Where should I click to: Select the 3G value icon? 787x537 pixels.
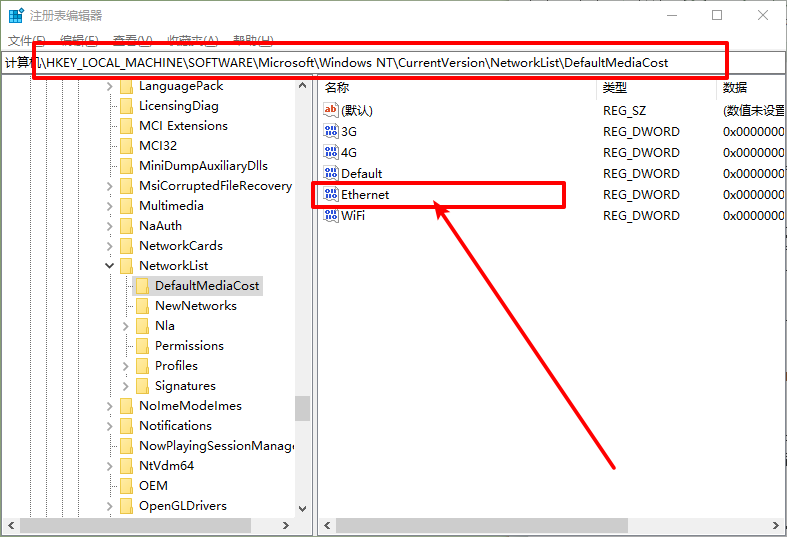(x=331, y=131)
